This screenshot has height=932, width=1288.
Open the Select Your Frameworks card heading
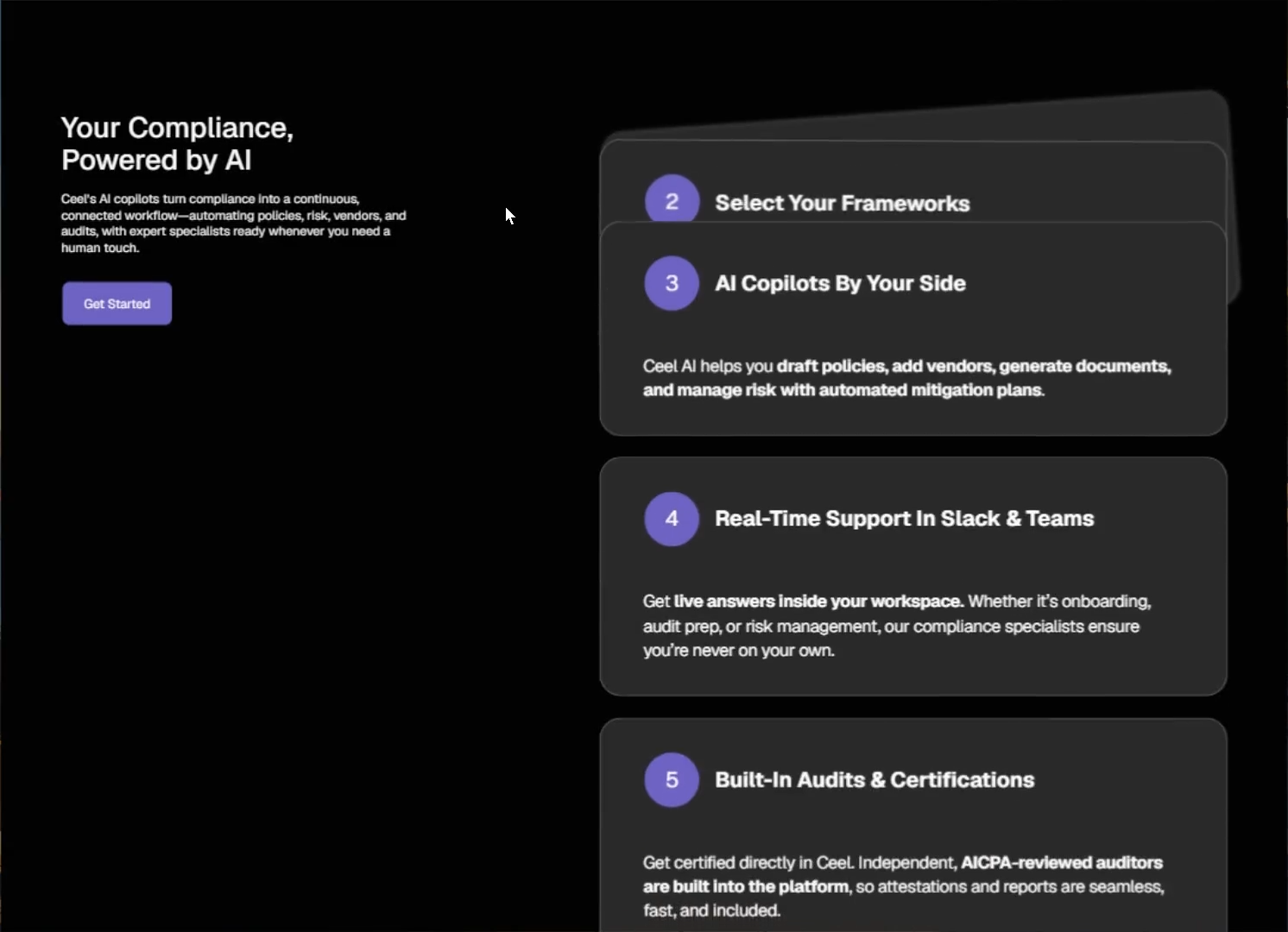pyautogui.click(x=843, y=204)
